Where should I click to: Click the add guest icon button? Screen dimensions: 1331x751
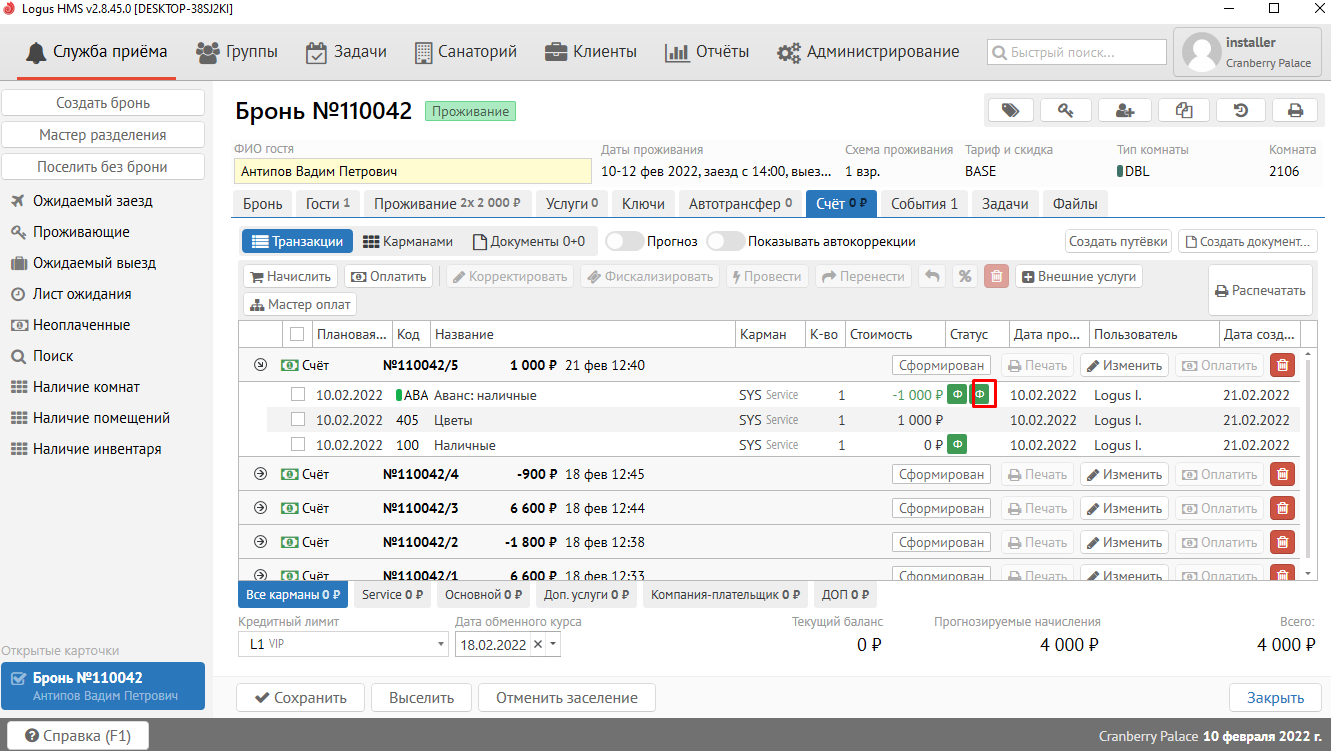(1124, 111)
